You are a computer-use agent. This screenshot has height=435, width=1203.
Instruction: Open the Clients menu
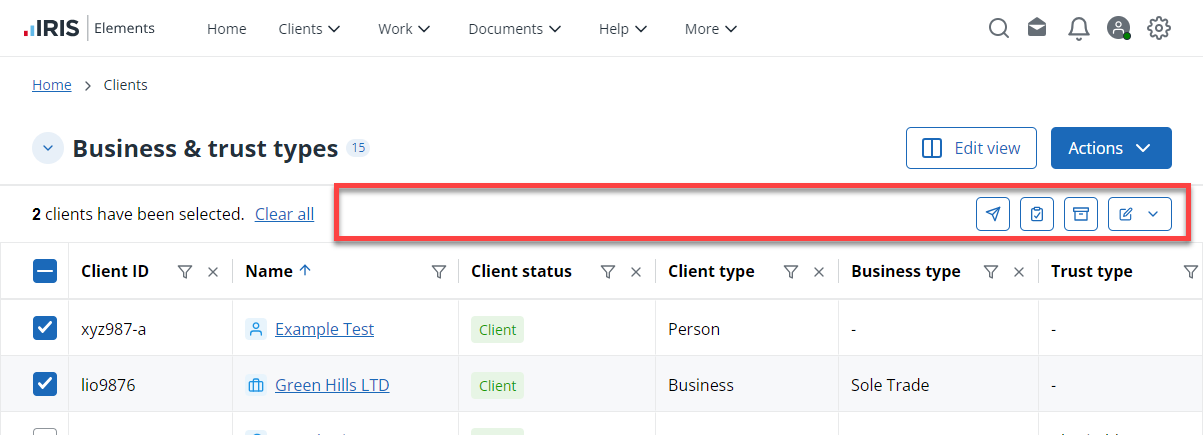point(309,29)
